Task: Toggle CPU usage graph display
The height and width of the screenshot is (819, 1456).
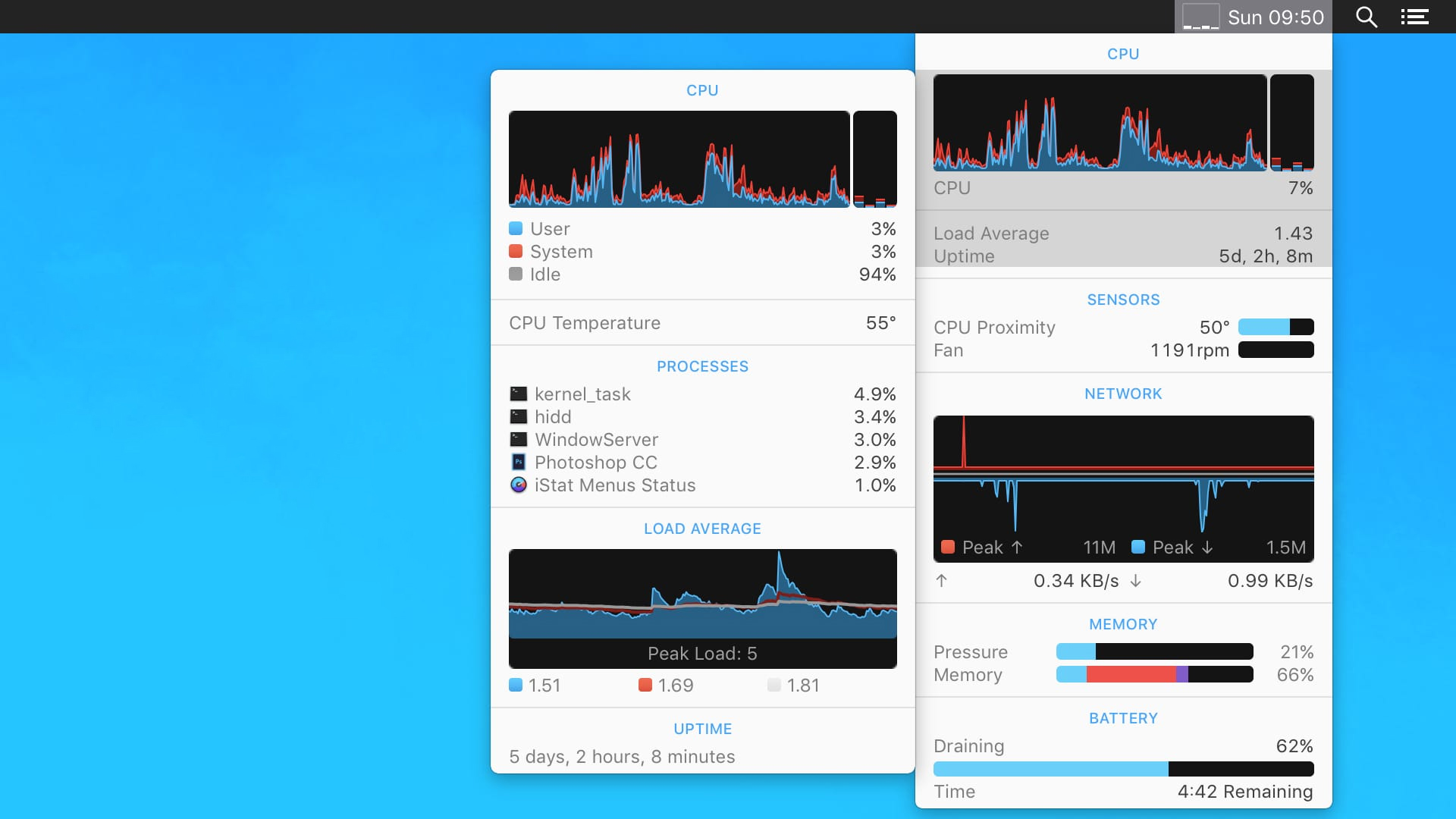Action: click(703, 158)
